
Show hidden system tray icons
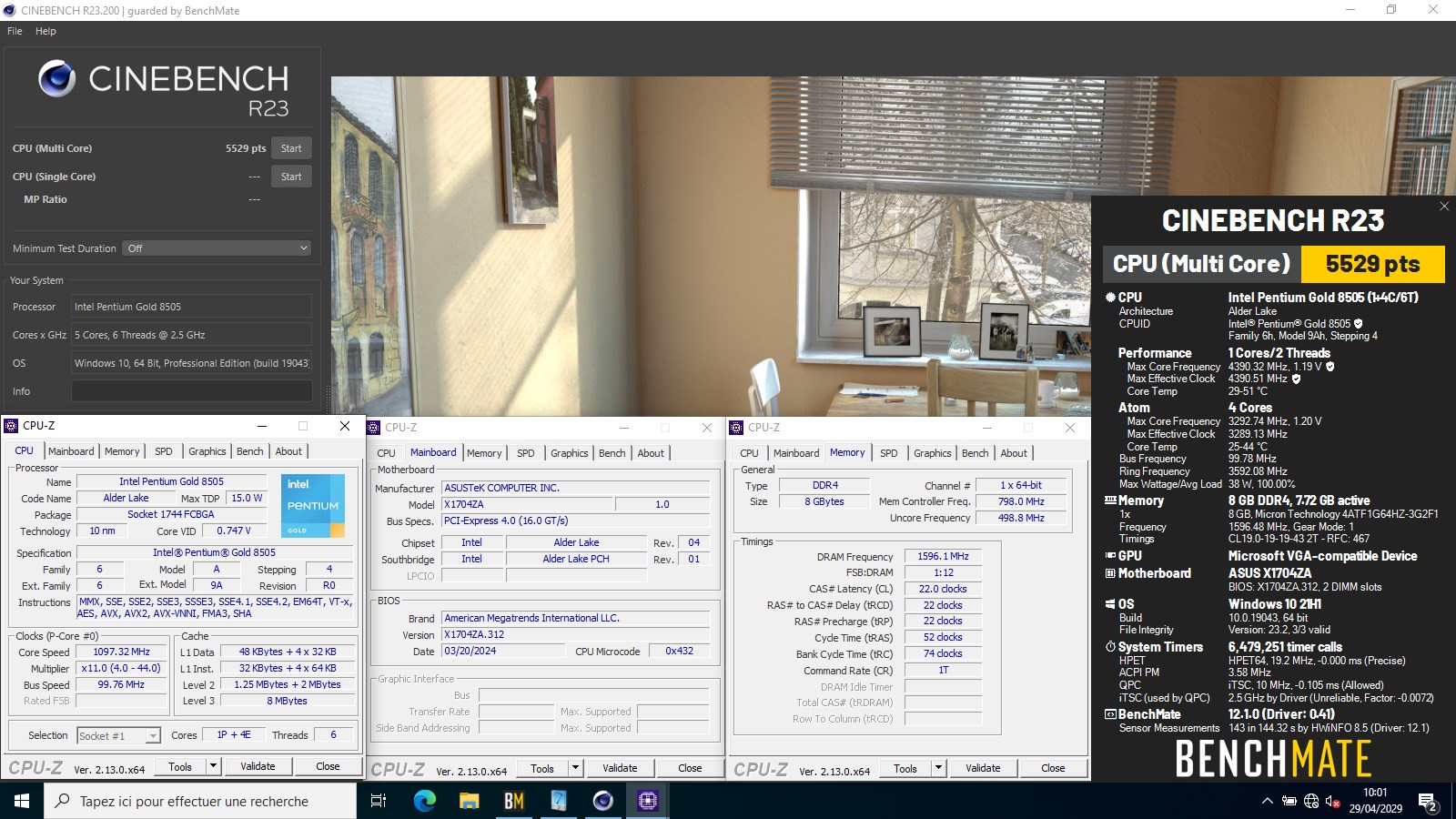1267,801
